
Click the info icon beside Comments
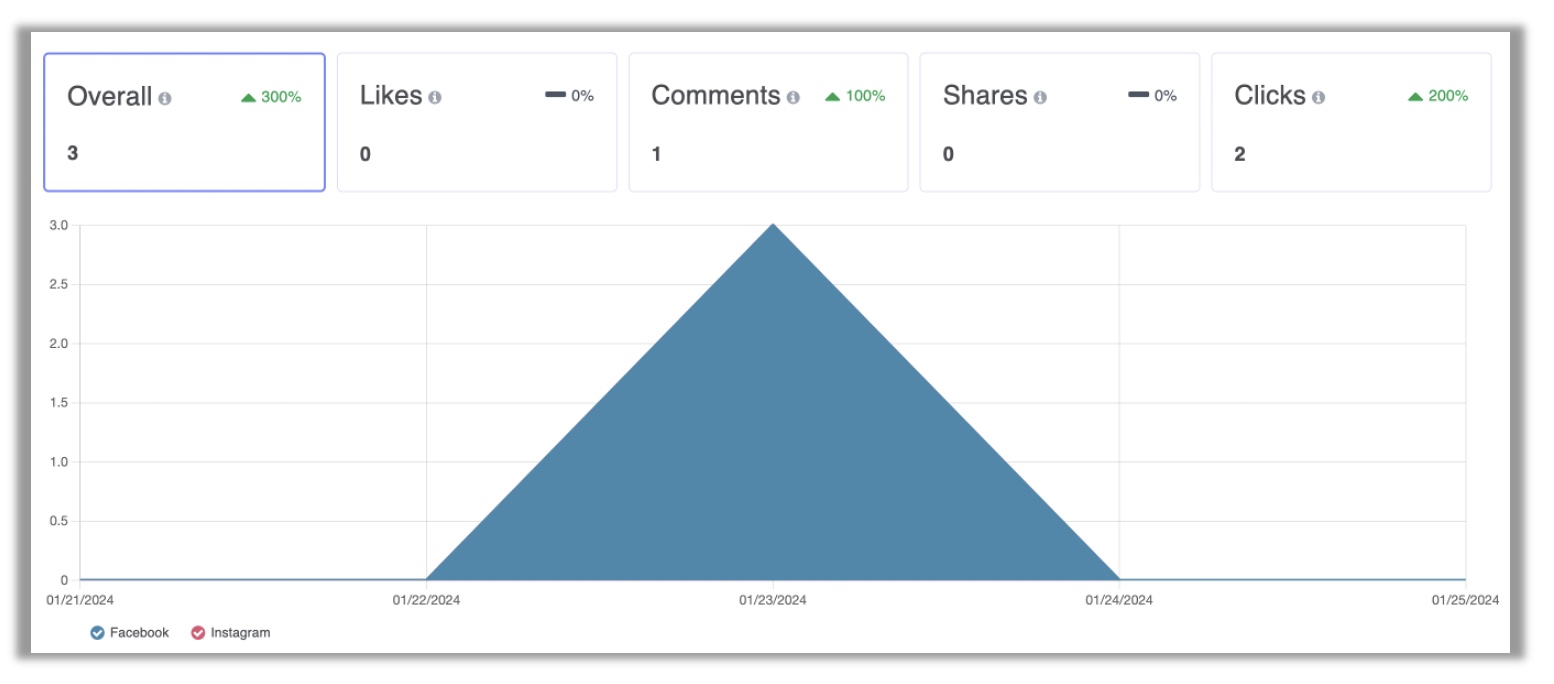pyautogui.click(x=793, y=98)
